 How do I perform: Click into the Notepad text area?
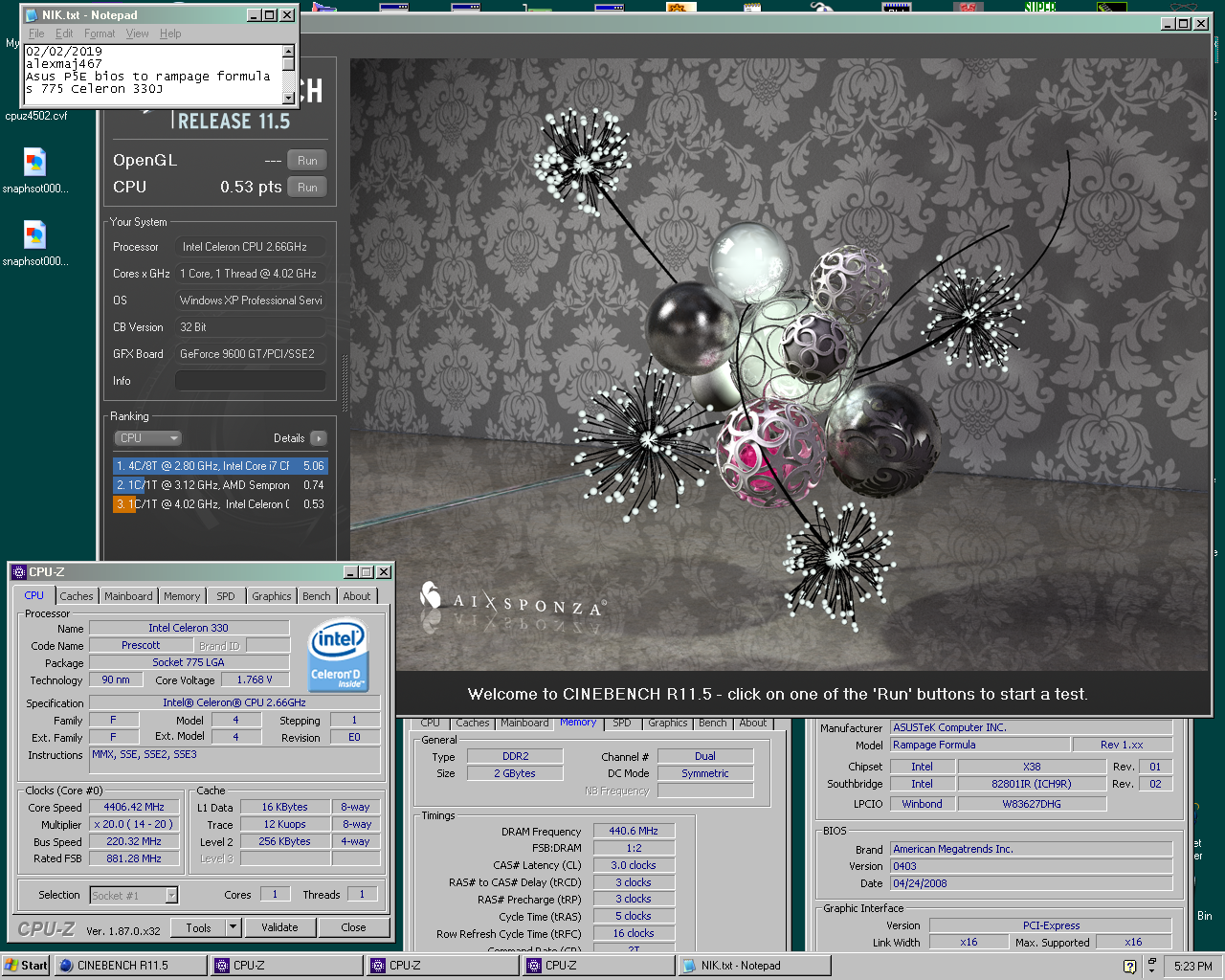(153, 75)
